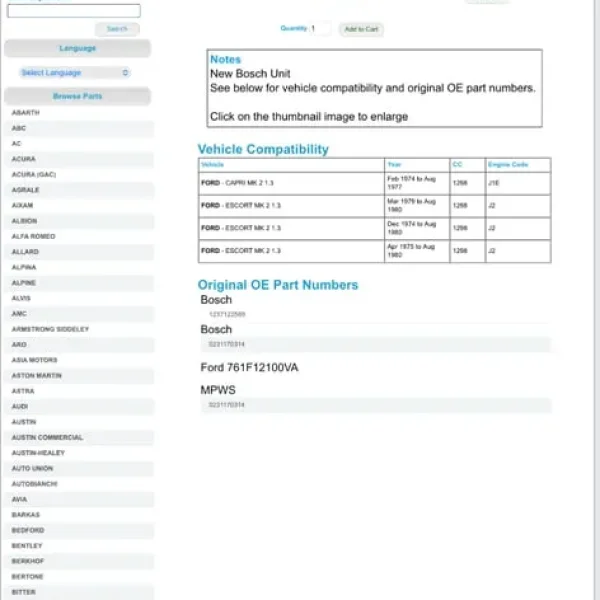Viewport: 600px width, 600px height.
Task: Select the ACURA brand without GAC
Action: tap(24, 159)
